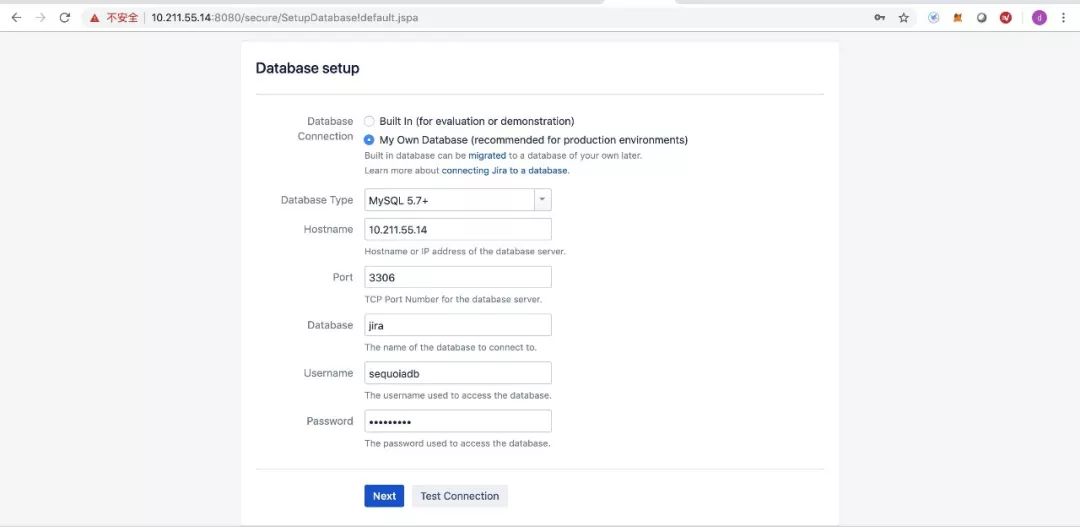
Task: Open the connecting Jira to a database link
Action: (505, 171)
